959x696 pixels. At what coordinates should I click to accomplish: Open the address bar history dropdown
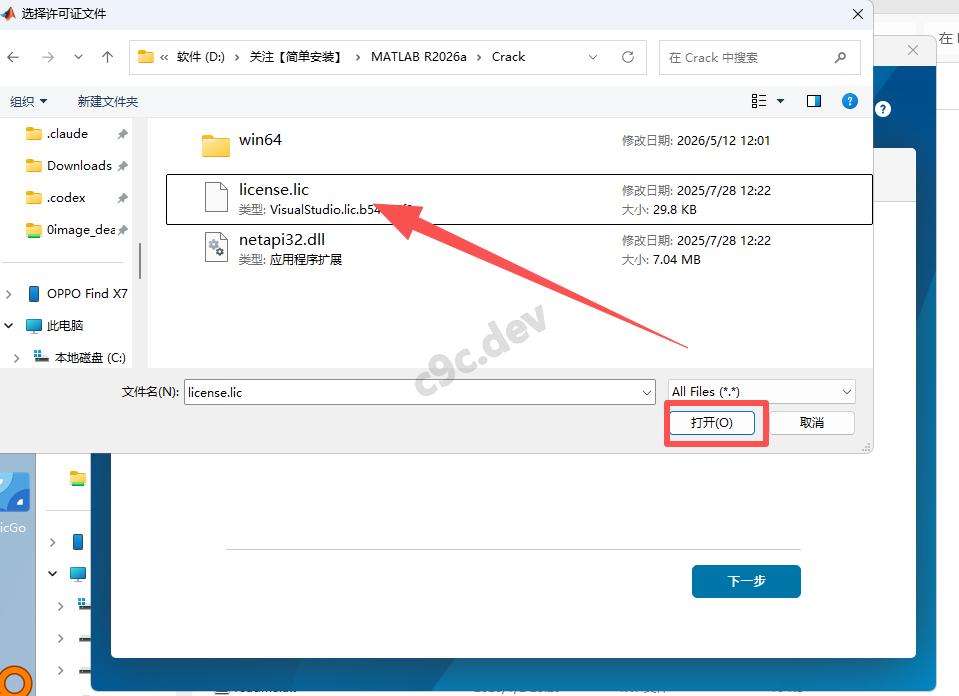pos(593,57)
